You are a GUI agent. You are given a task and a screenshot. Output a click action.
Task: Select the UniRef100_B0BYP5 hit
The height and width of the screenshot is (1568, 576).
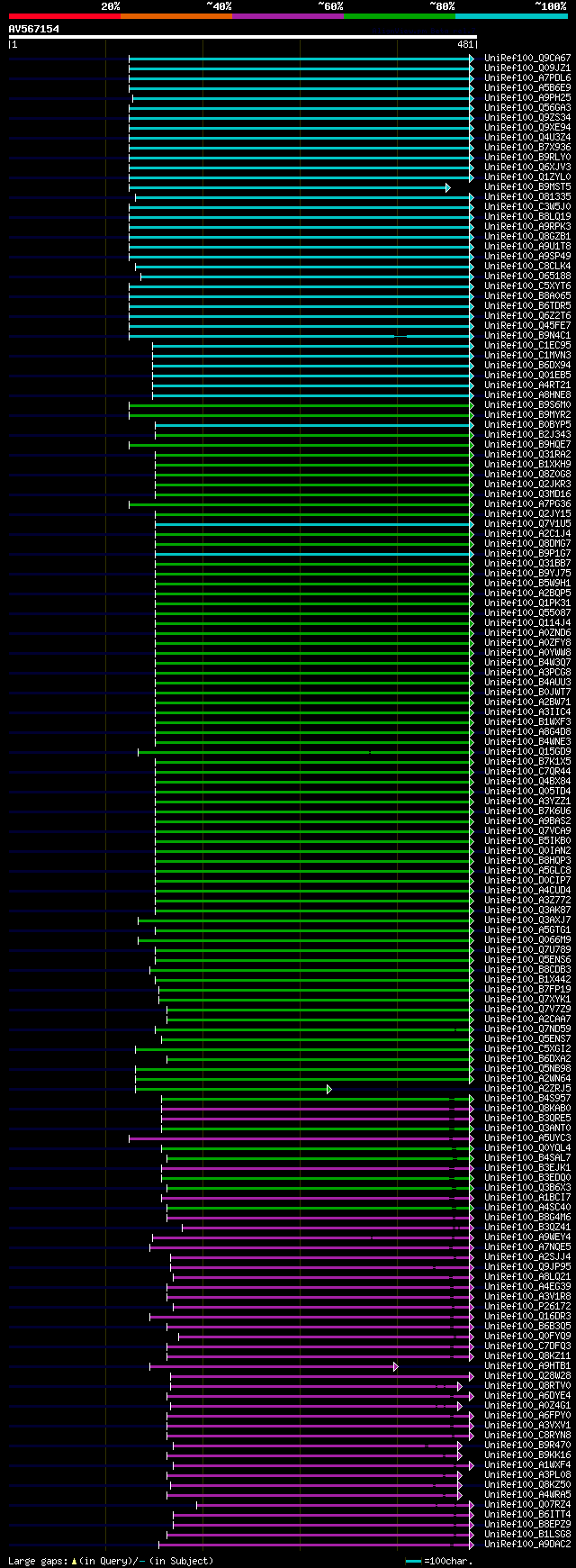coord(527,425)
